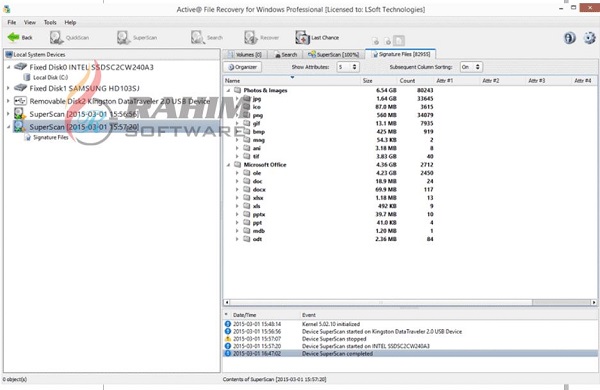Image resolution: width=600 pixels, height=390 pixels.
Task: Select Fixed Disk0 INTEL drive icon
Action: [x=20, y=67]
